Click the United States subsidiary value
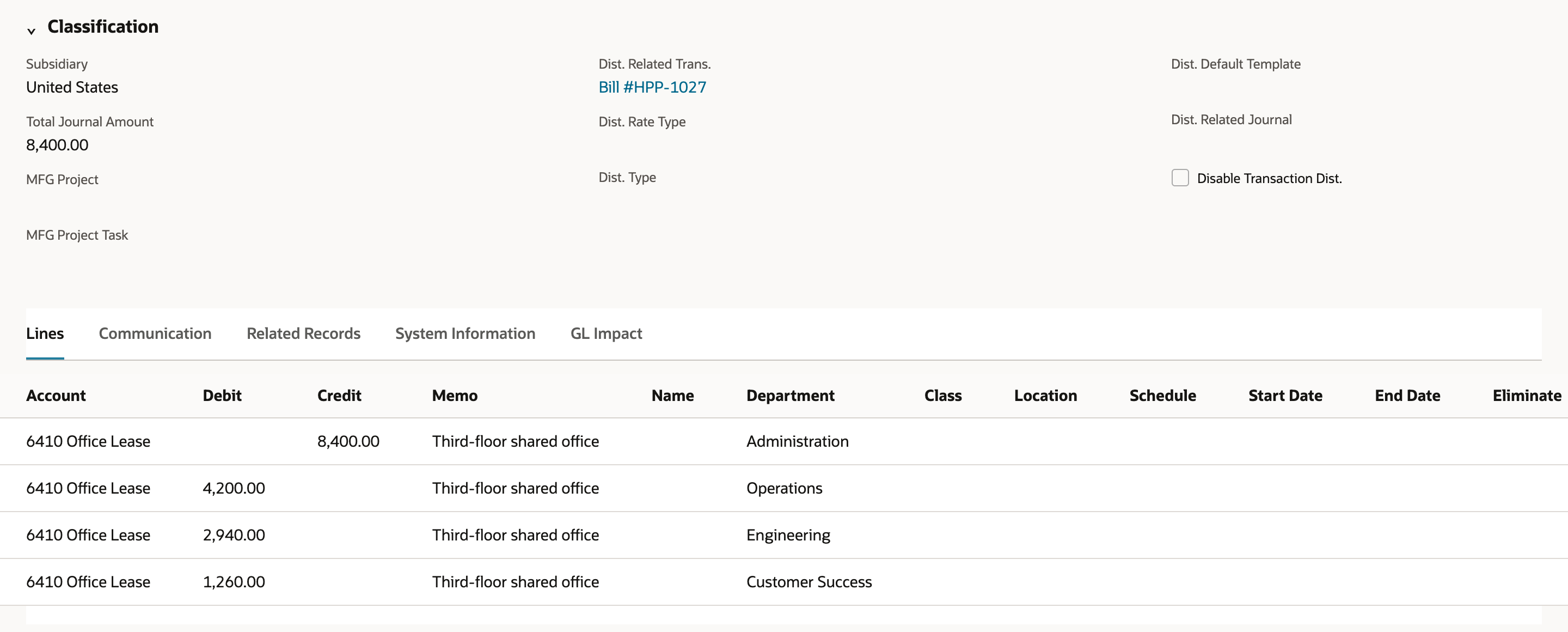Viewport: 1568px width, 632px height. click(x=72, y=87)
